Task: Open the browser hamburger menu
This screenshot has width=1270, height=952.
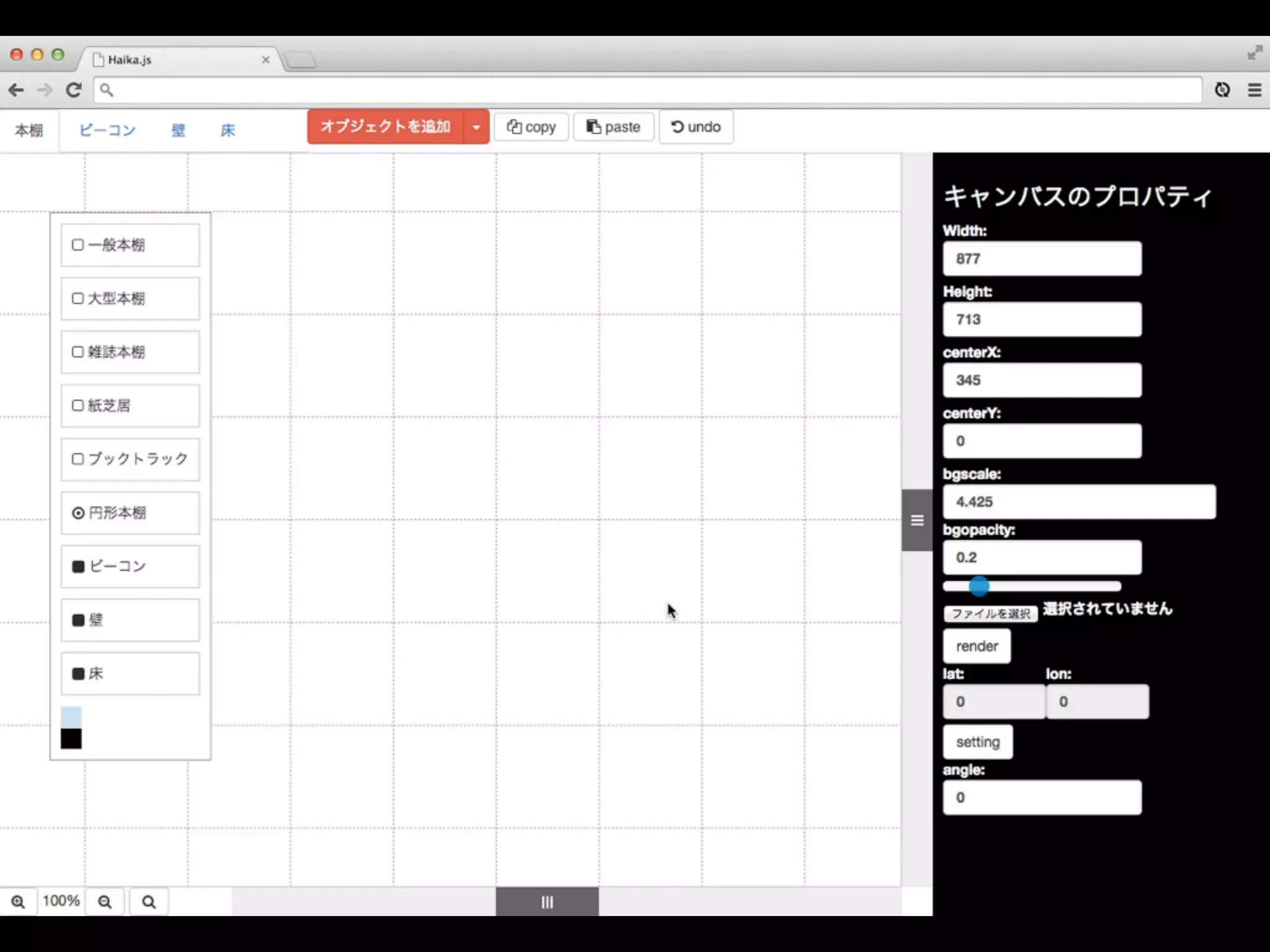Action: click(1254, 90)
